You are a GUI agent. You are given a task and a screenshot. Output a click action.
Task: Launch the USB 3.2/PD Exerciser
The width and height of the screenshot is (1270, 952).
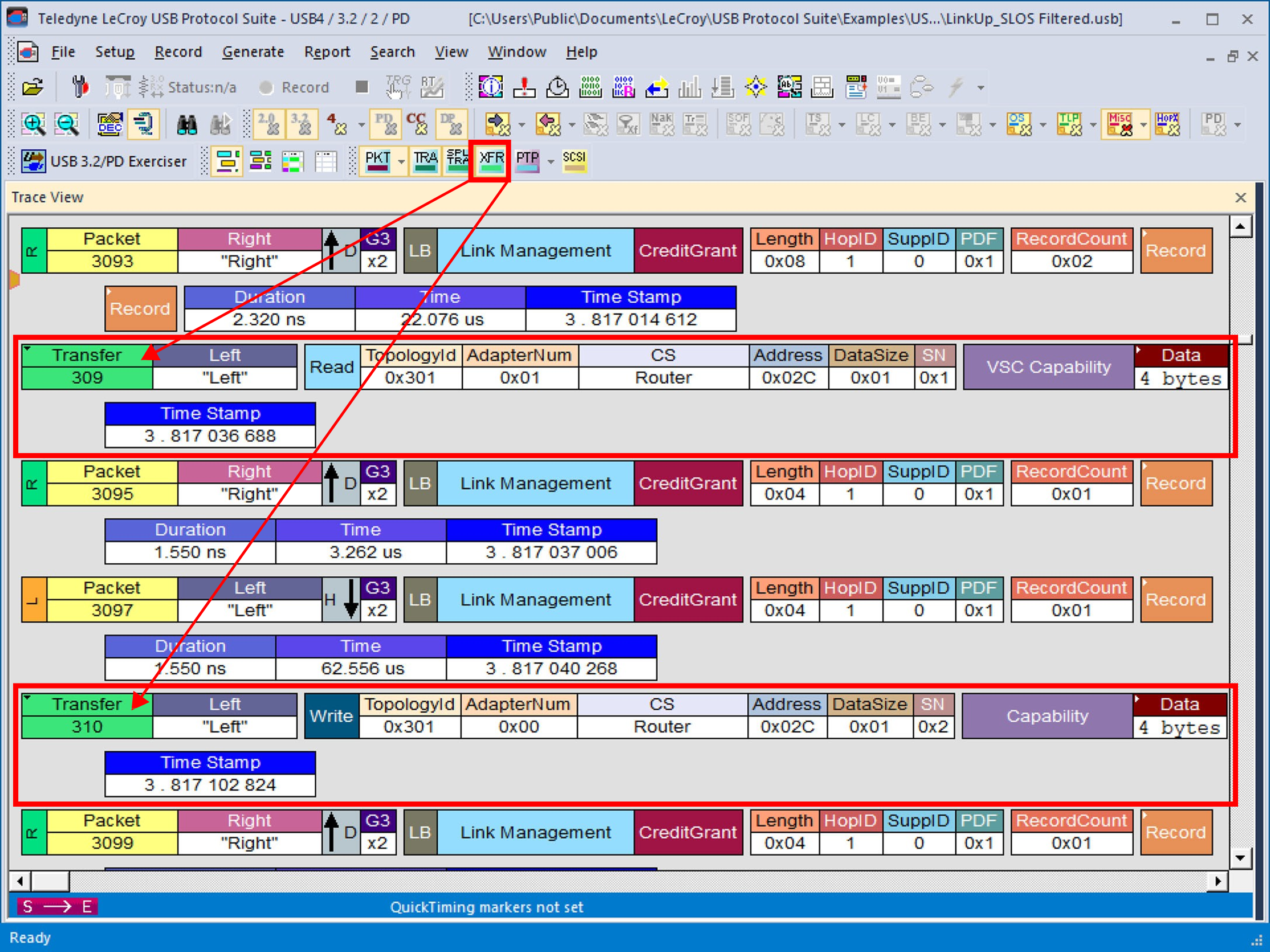pos(104,161)
